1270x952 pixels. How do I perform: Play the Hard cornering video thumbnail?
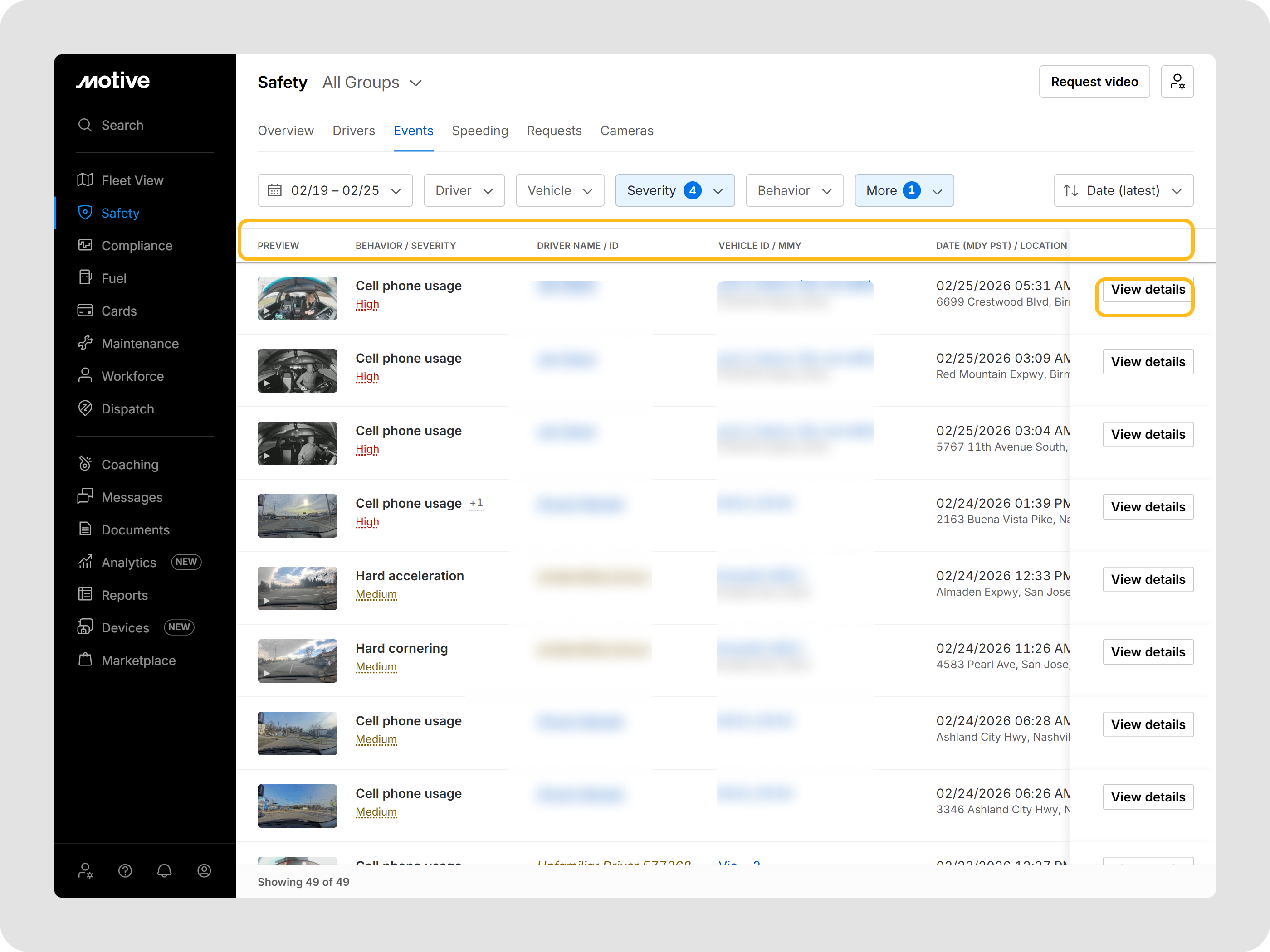[297, 661]
